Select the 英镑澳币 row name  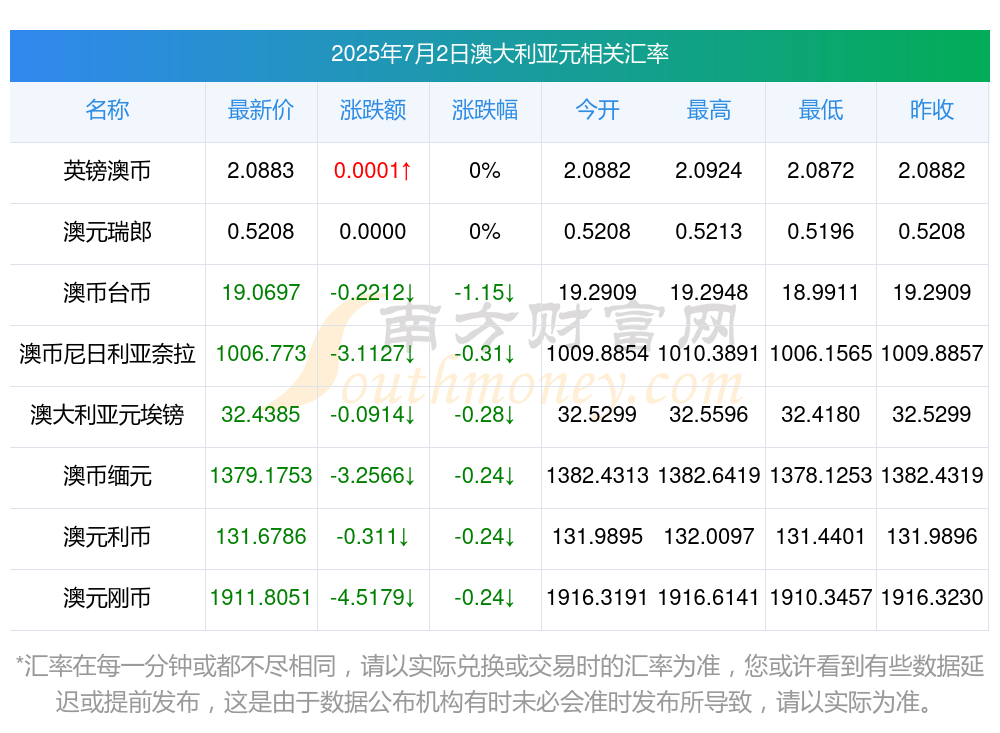pyautogui.click(x=107, y=170)
